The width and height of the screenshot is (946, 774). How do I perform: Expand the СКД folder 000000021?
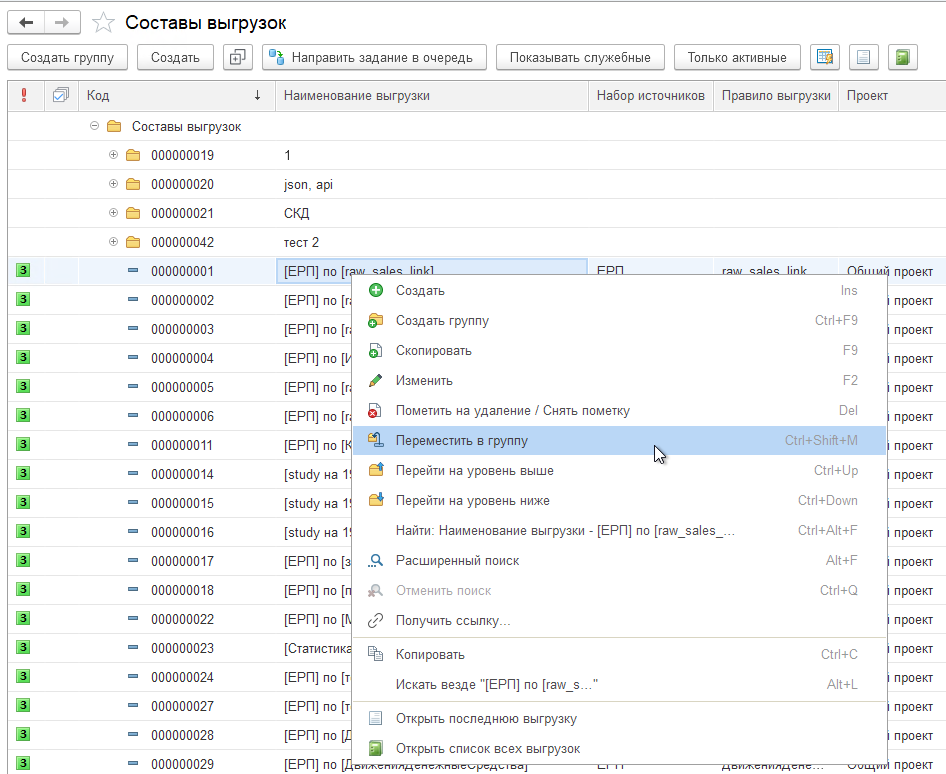(x=113, y=213)
